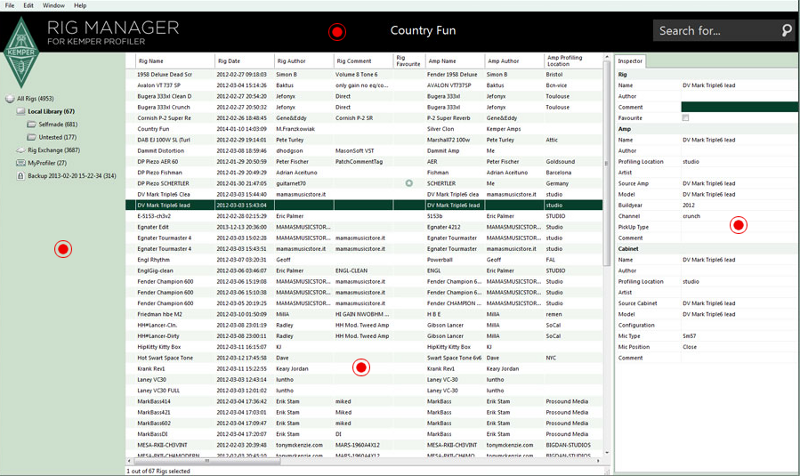The image size is (800, 476).
Task: Click the Buildyear value '2012' in Inspector
Action: click(x=689, y=205)
